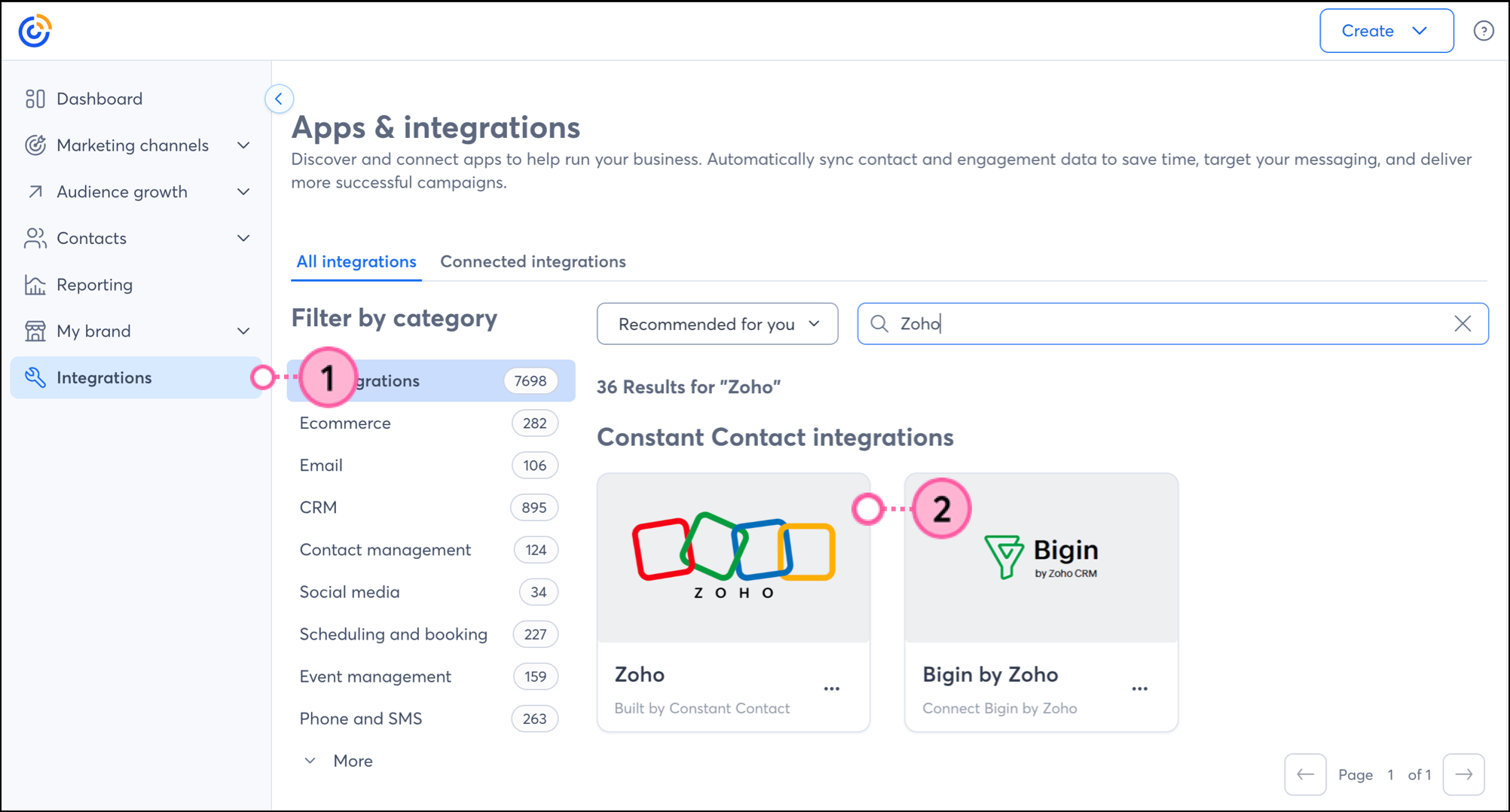This screenshot has height=812, width=1510.
Task: Go to the next results page
Action: (1463, 774)
